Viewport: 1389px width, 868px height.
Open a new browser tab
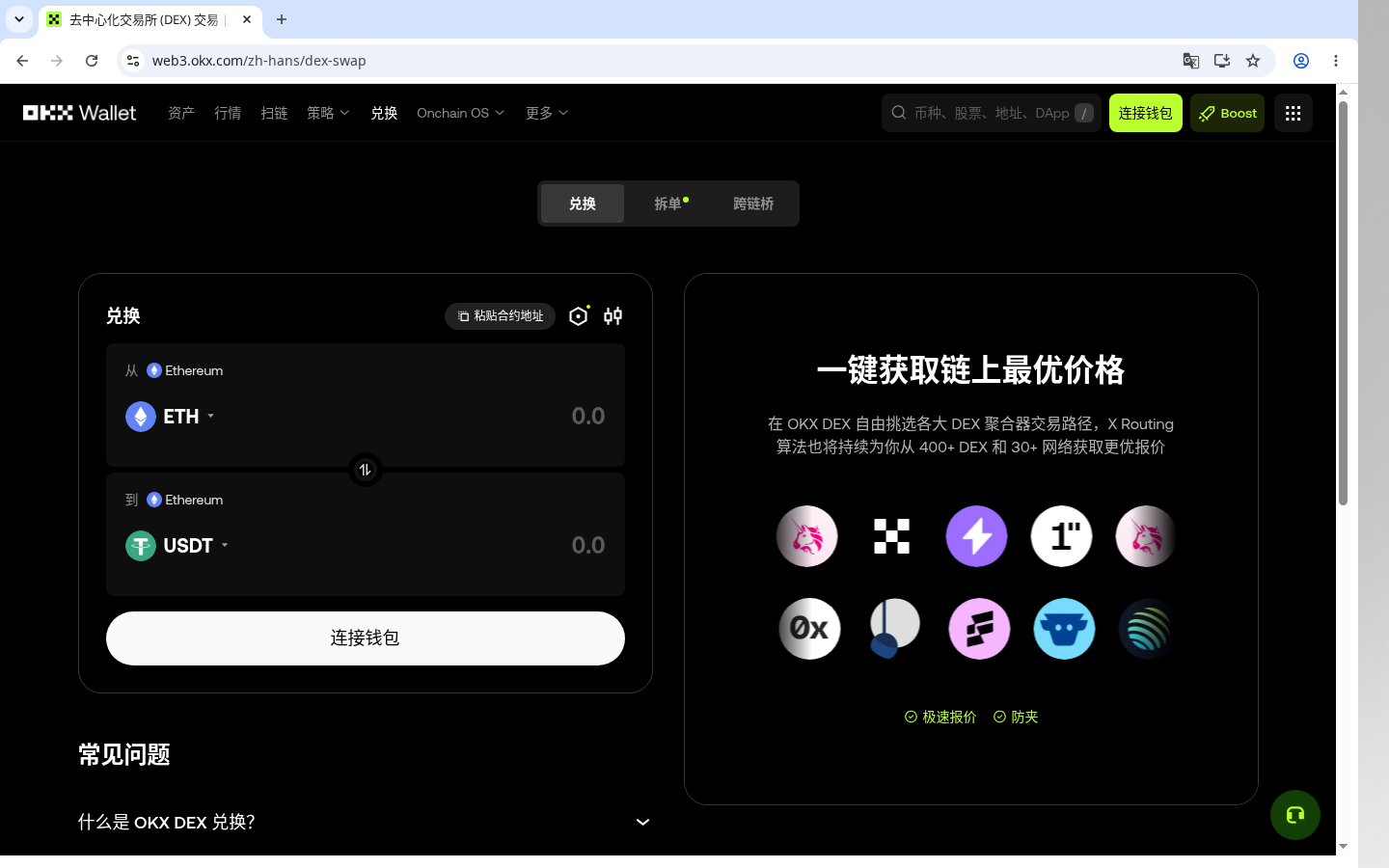(282, 19)
